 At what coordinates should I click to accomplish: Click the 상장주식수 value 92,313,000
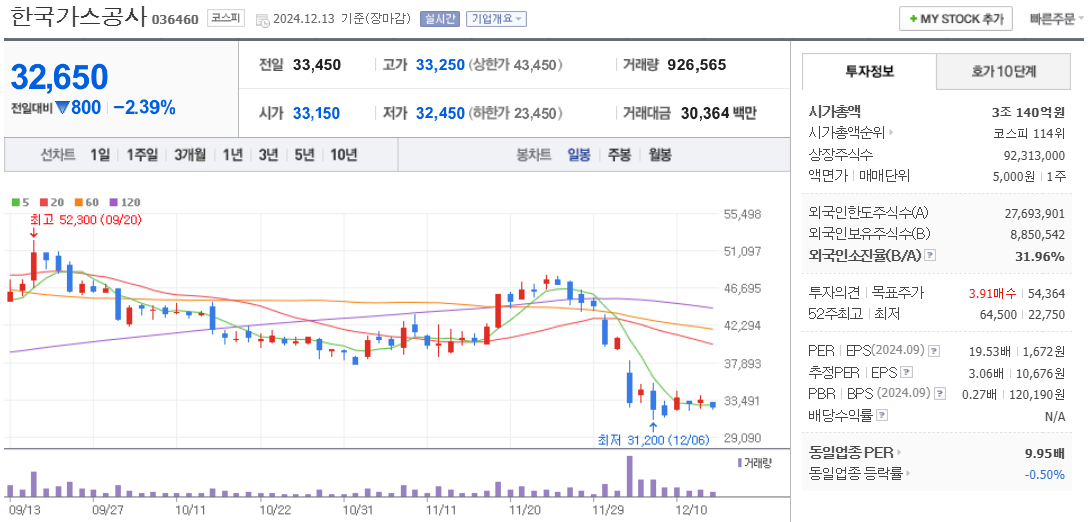click(1034, 155)
